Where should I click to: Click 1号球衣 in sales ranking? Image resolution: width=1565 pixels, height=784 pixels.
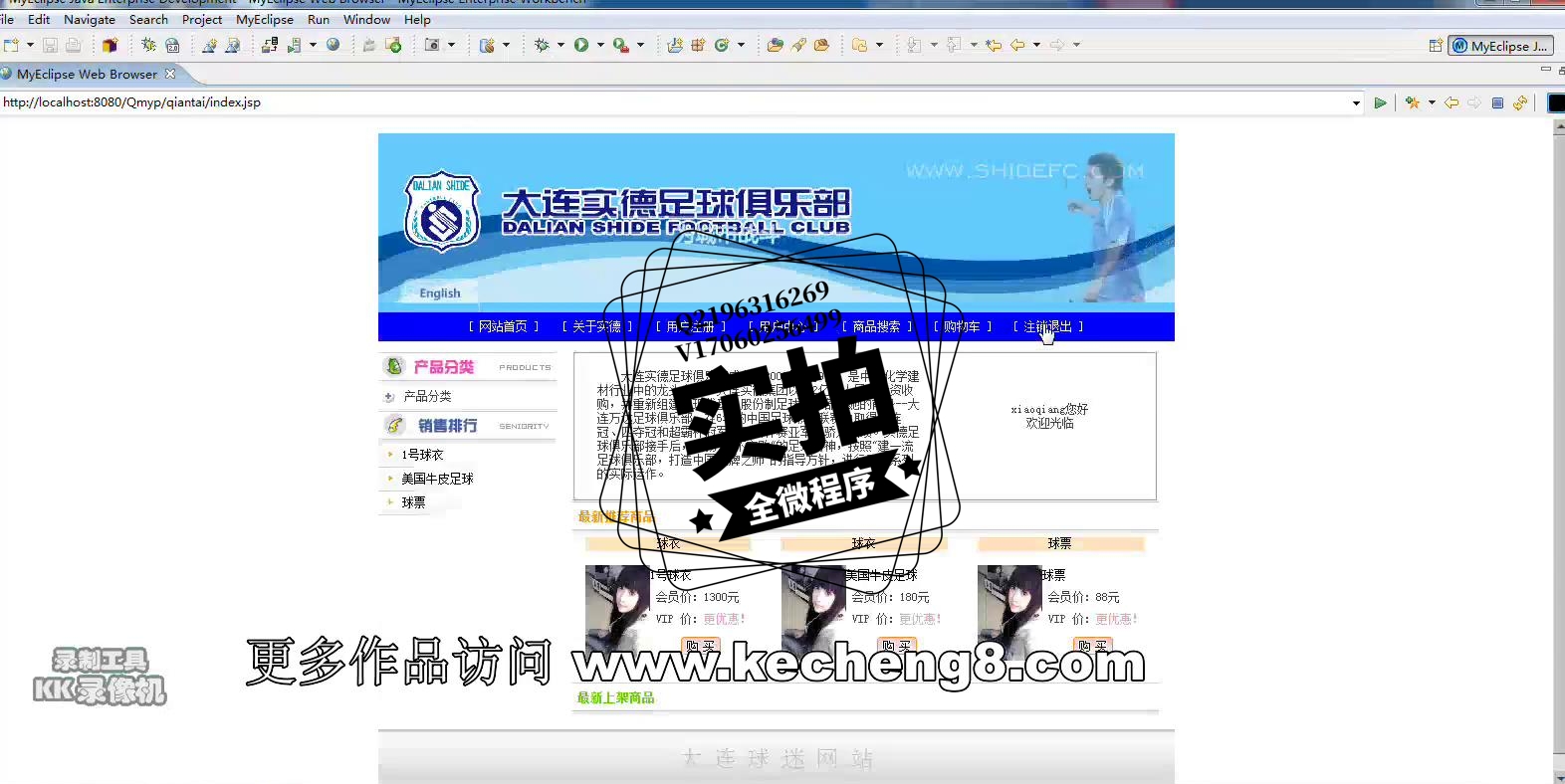tap(422, 455)
